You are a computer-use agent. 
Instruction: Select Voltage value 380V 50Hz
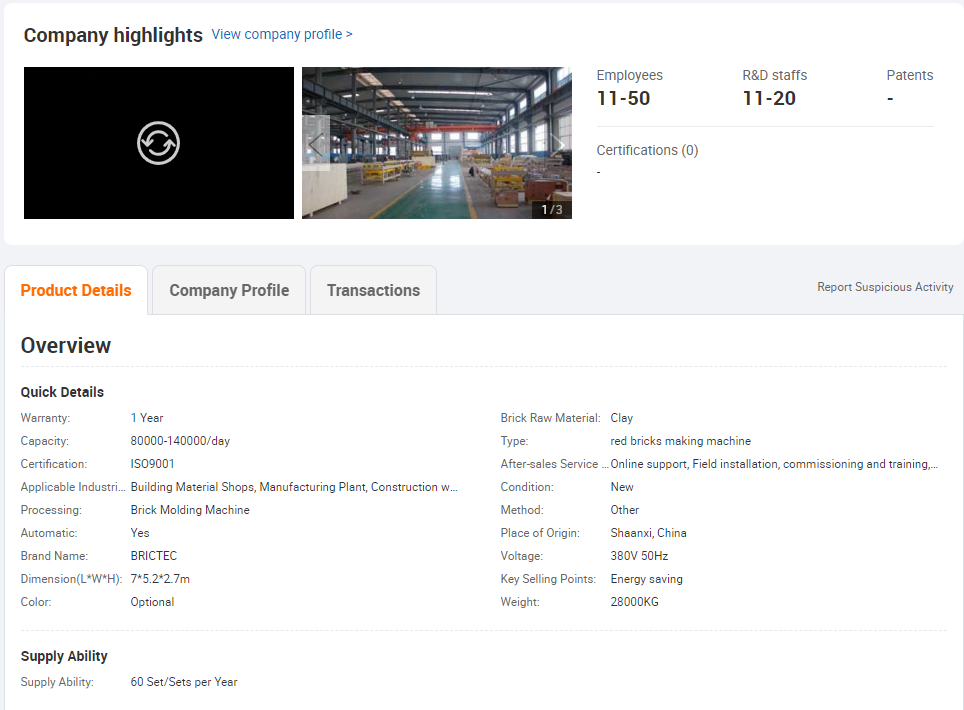[639, 556]
